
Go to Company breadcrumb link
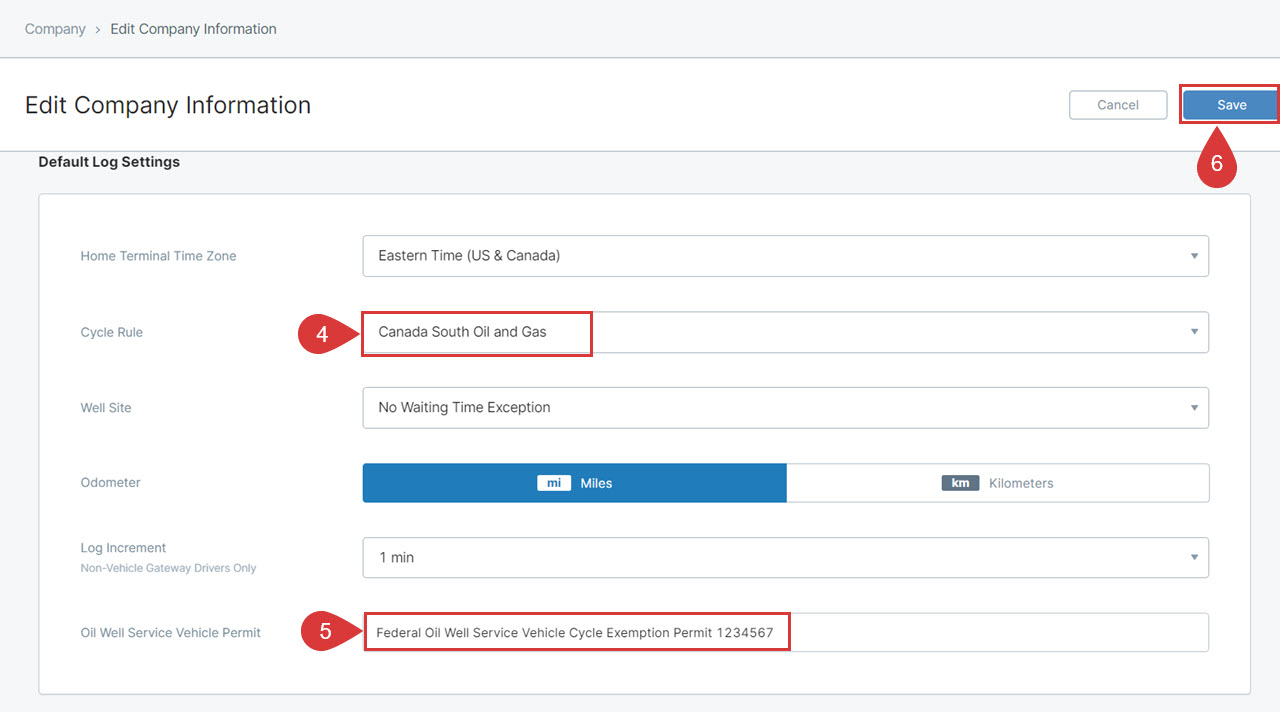[x=55, y=29]
